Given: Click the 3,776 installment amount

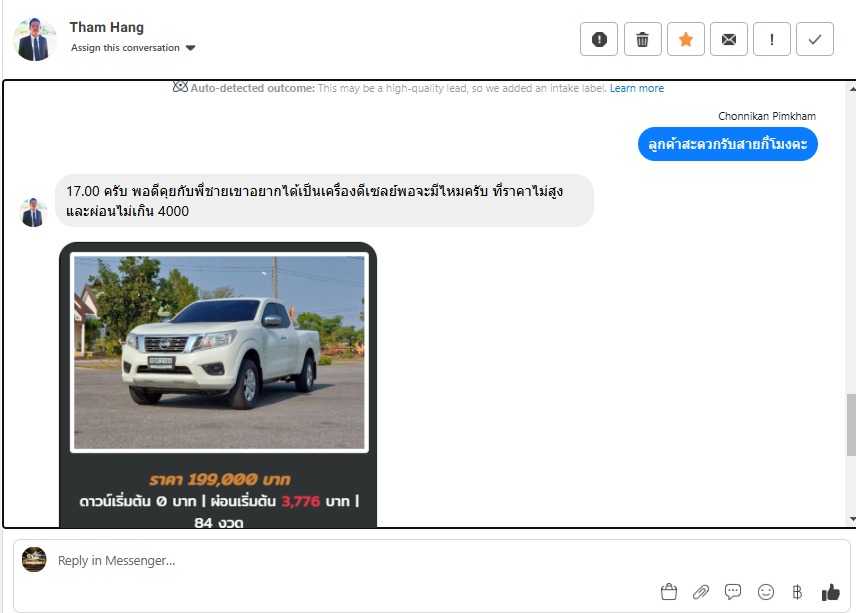Looking at the screenshot, I should pyautogui.click(x=301, y=501).
